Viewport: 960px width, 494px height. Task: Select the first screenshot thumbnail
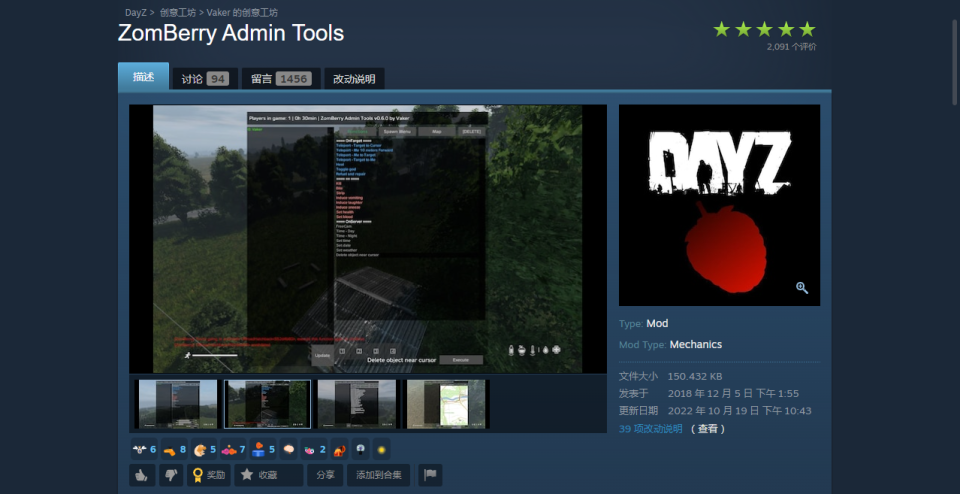(x=177, y=403)
